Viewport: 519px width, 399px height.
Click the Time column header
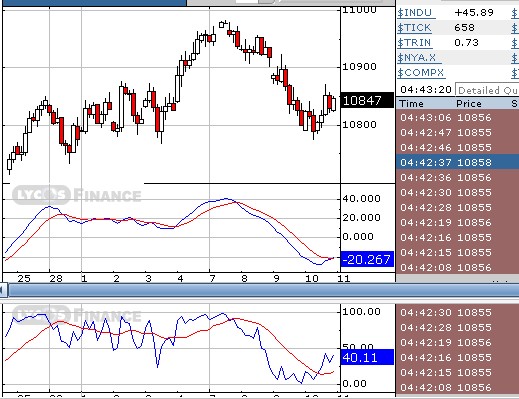(x=412, y=104)
